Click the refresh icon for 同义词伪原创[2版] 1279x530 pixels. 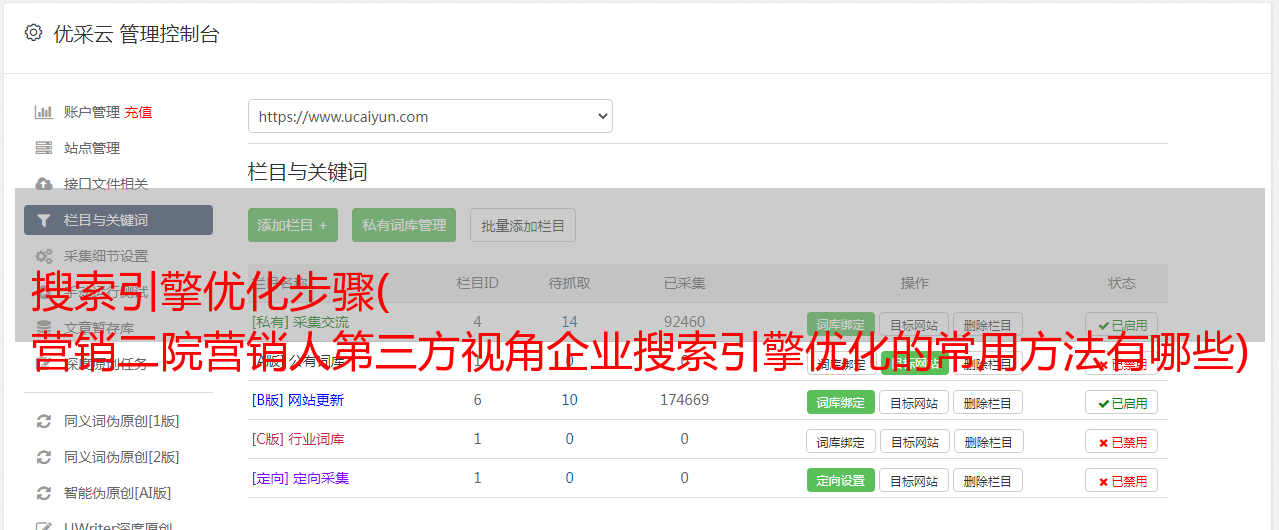pos(43,457)
